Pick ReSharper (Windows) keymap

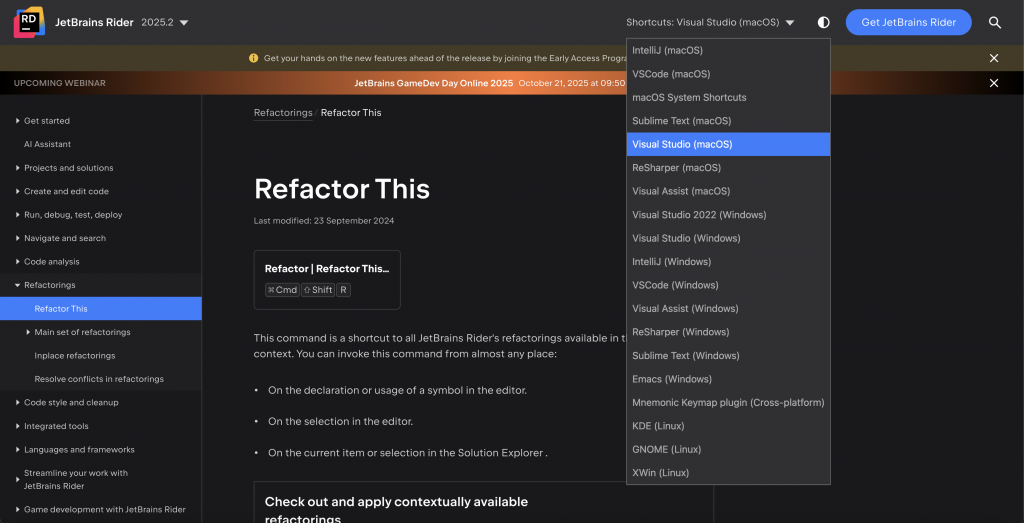[728, 332]
